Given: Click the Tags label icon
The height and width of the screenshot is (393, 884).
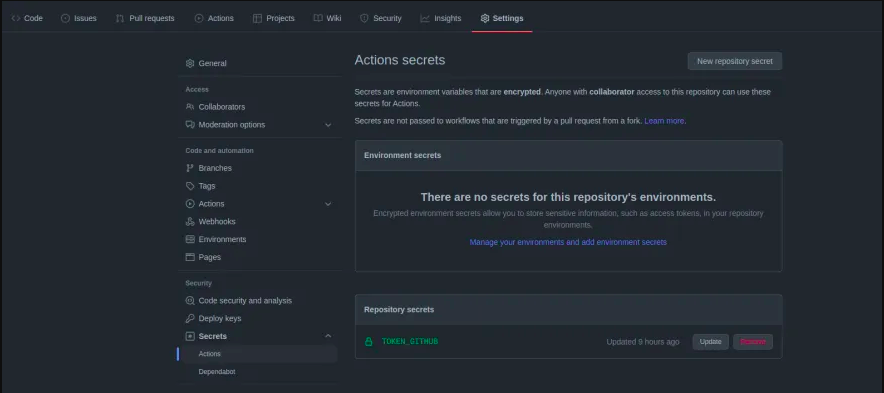Looking at the screenshot, I should 190,186.
